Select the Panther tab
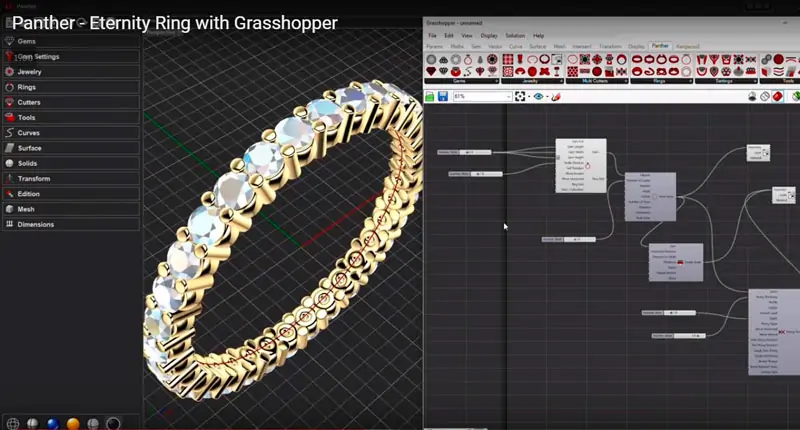This screenshot has height=430, width=800. coord(660,46)
